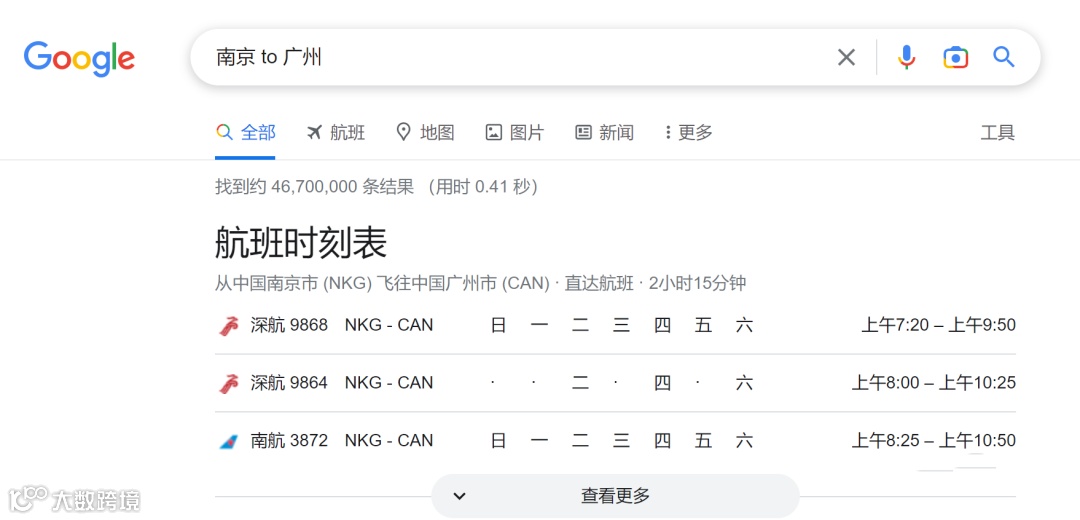Click the magnifier icon on 全部 tab
The image size is (1080, 520).
224,132
